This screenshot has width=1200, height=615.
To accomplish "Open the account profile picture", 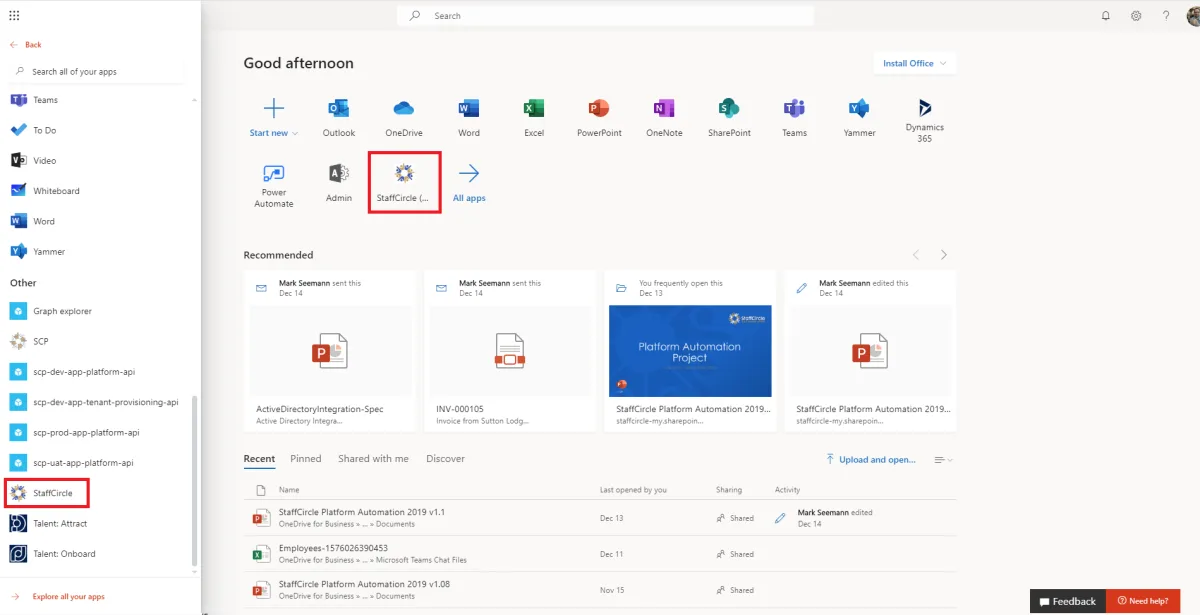I will tap(1192, 16).
